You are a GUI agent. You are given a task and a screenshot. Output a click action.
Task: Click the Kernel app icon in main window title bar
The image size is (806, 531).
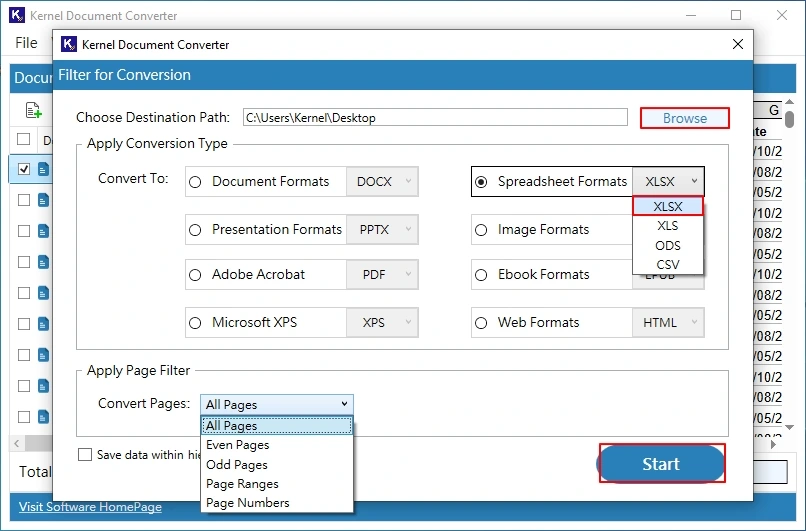pos(17,15)
